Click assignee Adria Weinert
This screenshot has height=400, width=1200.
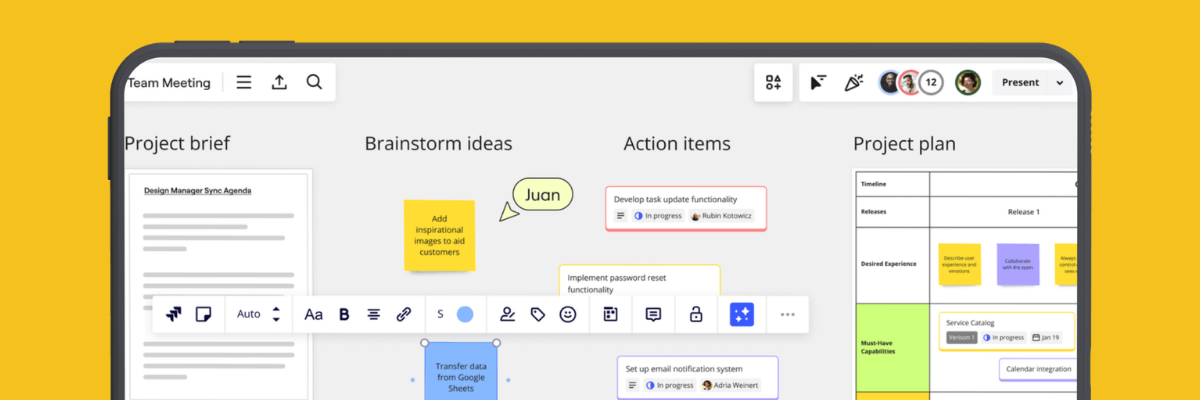730,385
